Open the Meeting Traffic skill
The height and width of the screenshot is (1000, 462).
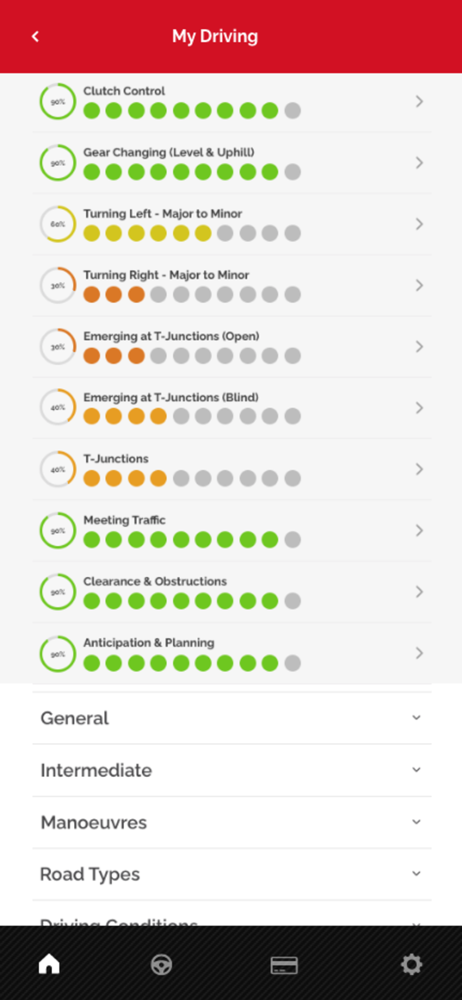232,531
